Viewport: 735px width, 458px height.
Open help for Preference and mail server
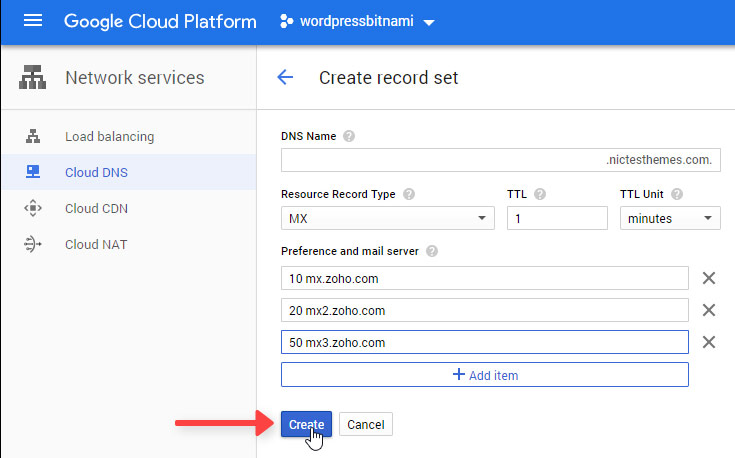coord(432,251)
